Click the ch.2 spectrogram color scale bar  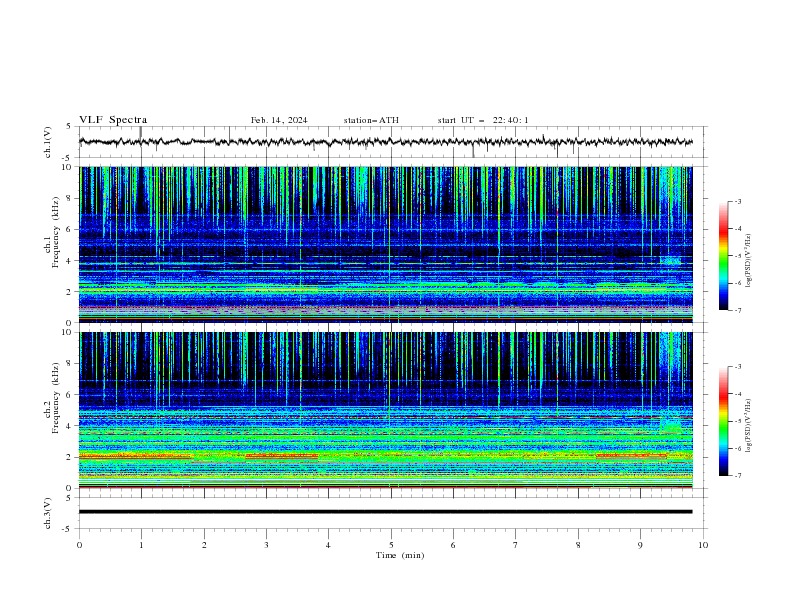723,421
